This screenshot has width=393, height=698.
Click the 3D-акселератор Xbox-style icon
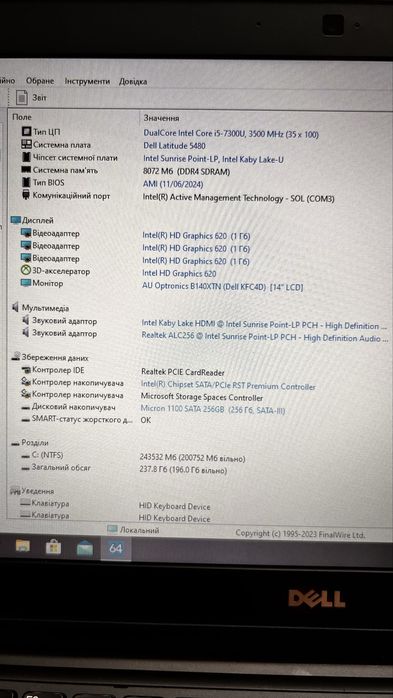tap(25, 271)
